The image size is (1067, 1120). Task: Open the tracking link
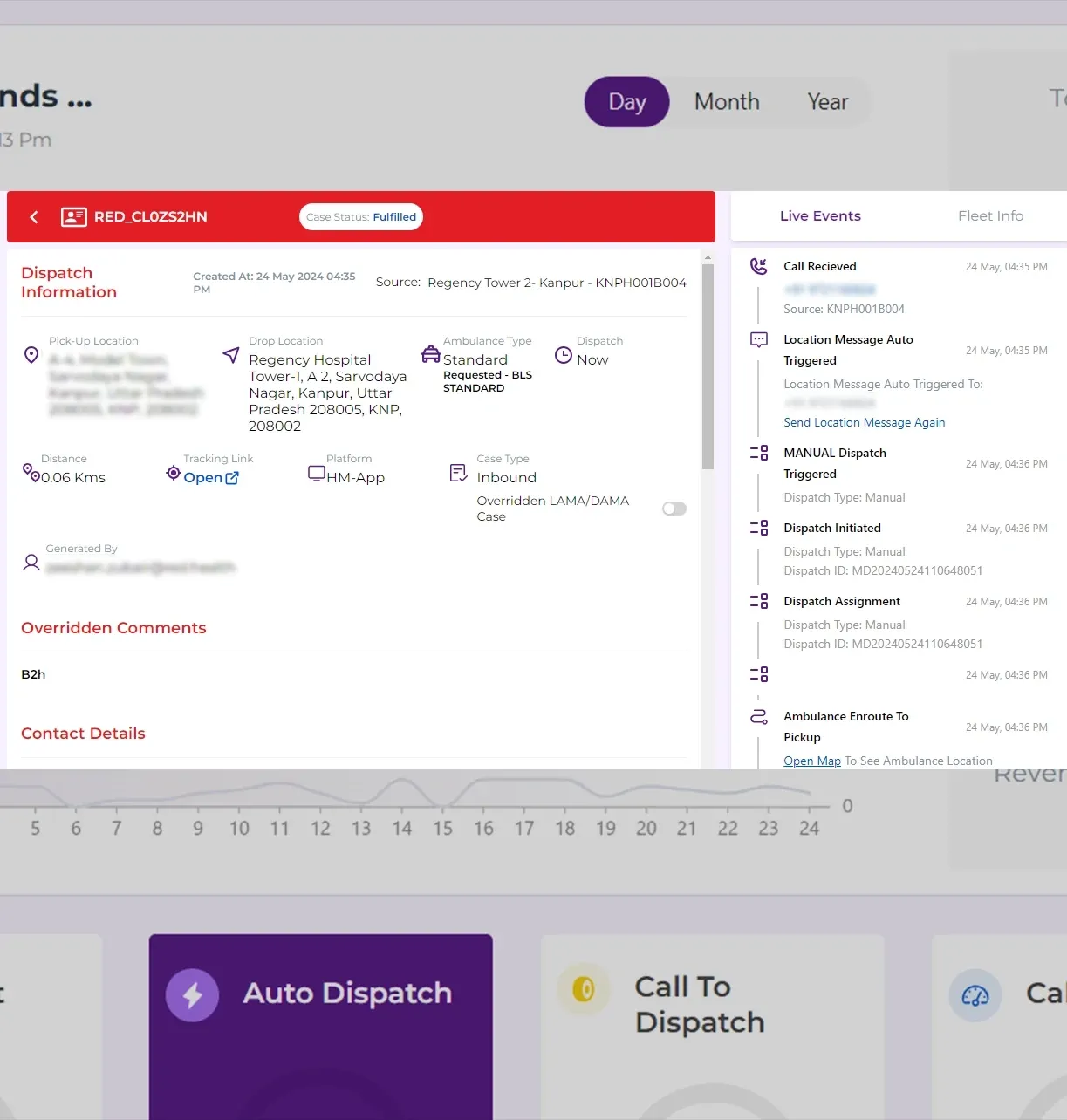point(210,478)
